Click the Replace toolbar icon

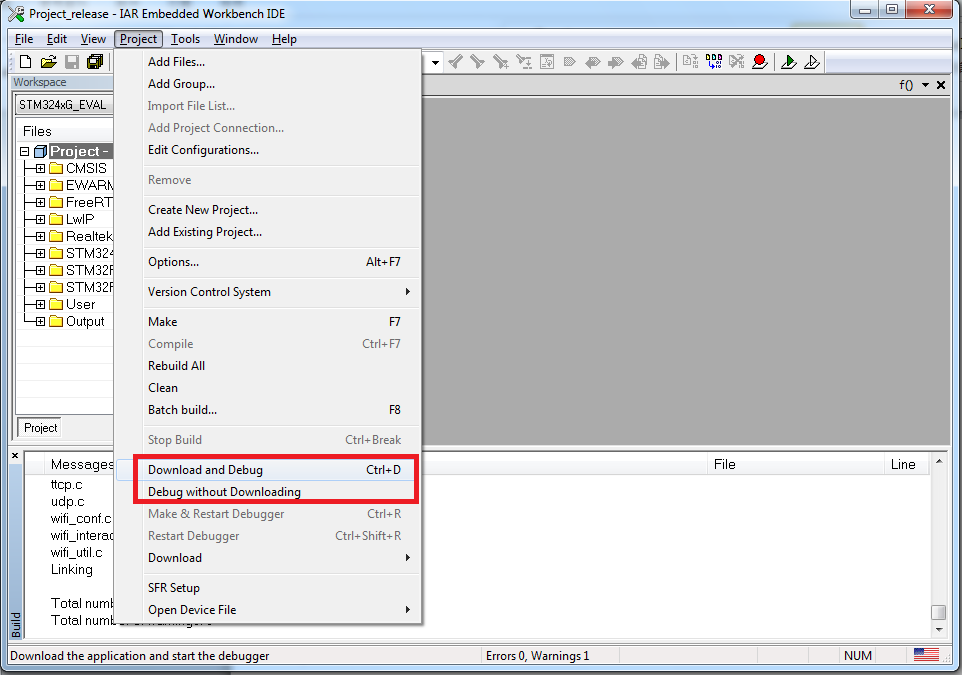coord(523,61)
